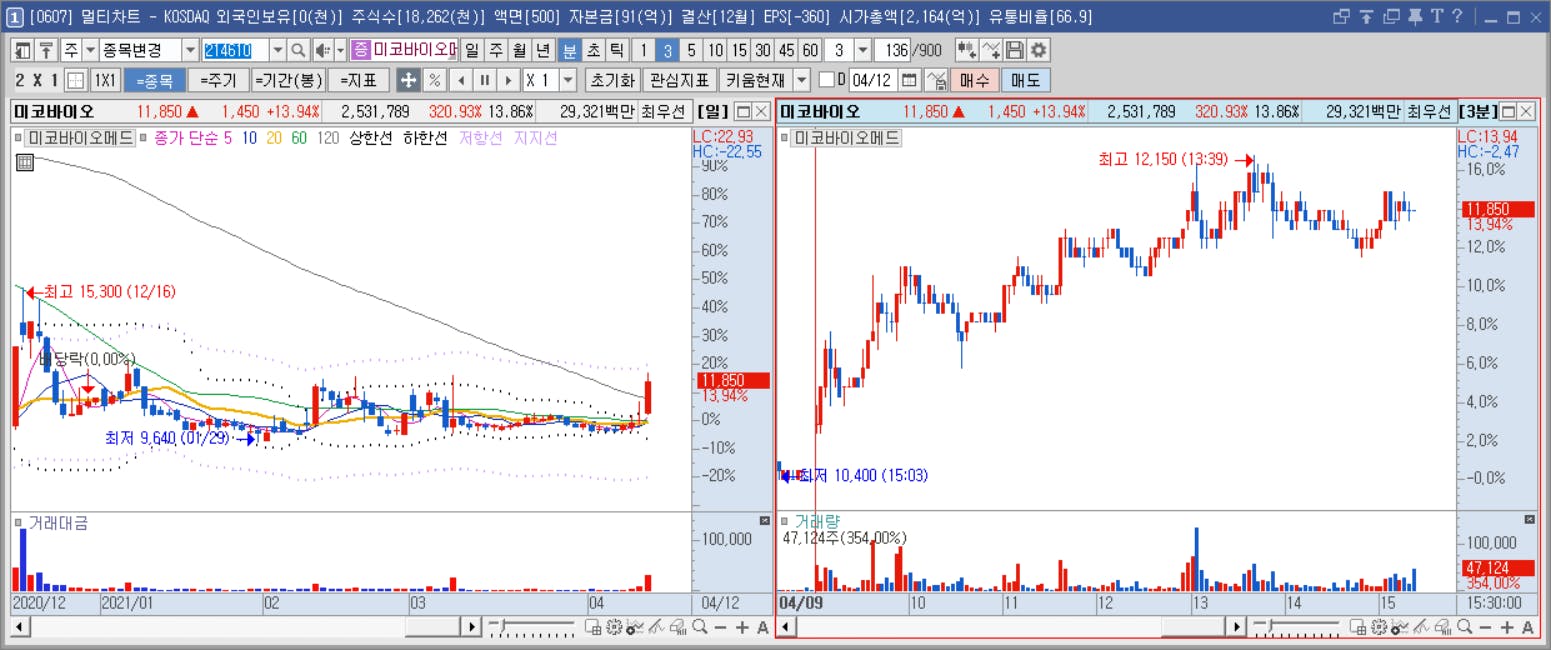Expand the stock code 214610 dropdown
Screen dimensions: 1551x650
tap(277, 50)
